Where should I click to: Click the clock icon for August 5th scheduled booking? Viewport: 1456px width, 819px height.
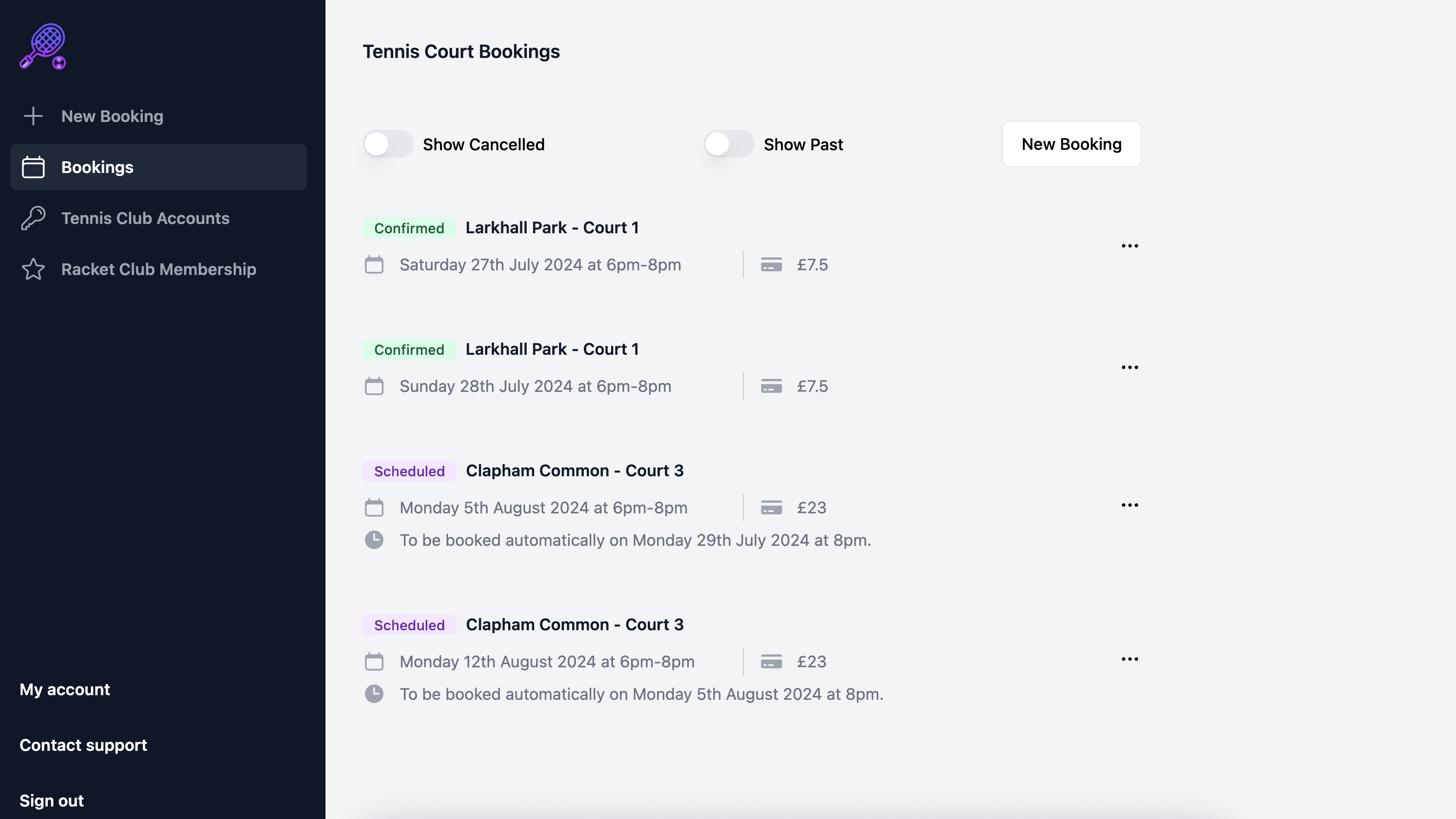point(374,540)
